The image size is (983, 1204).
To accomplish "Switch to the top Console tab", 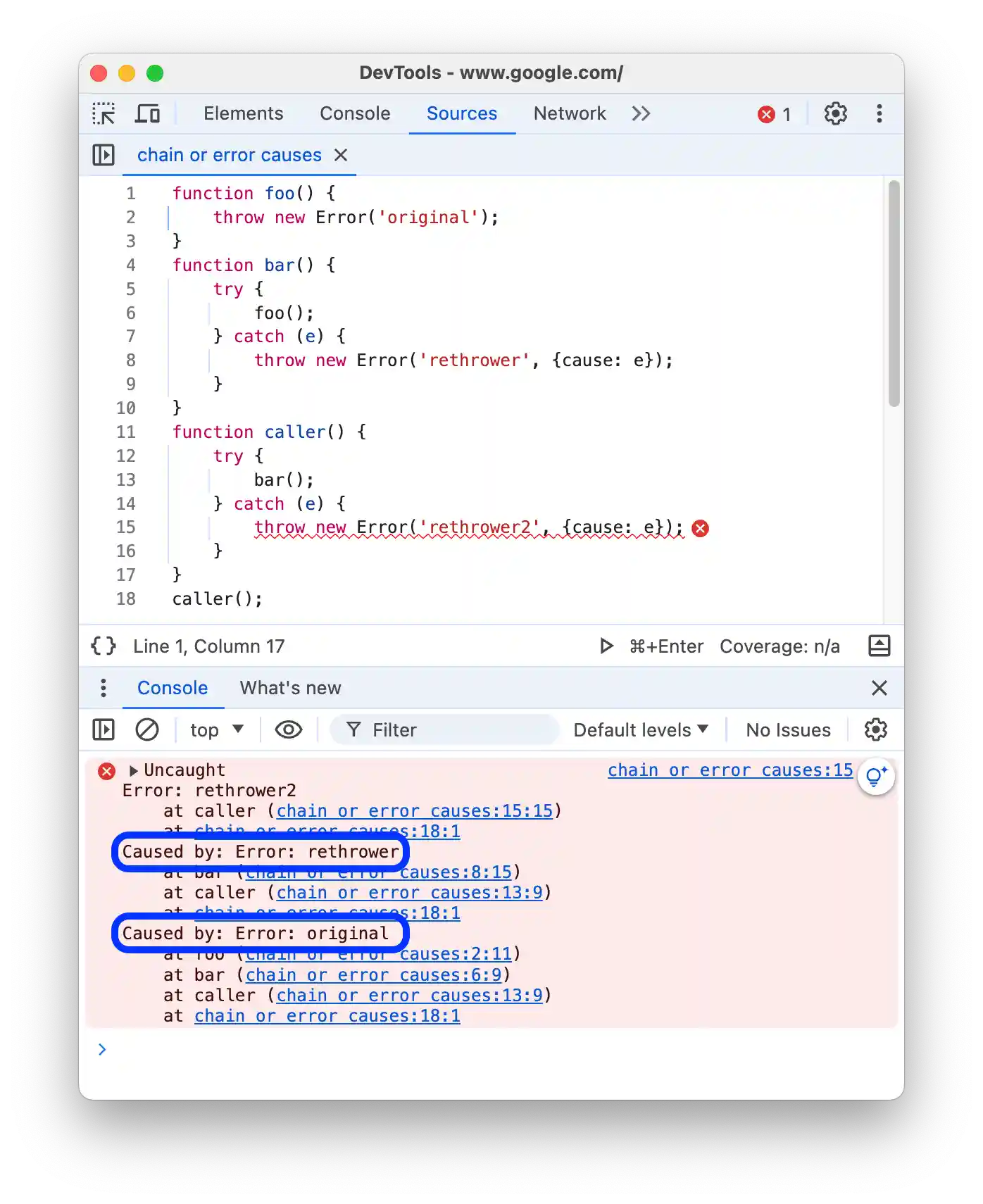I will (355, 113).
